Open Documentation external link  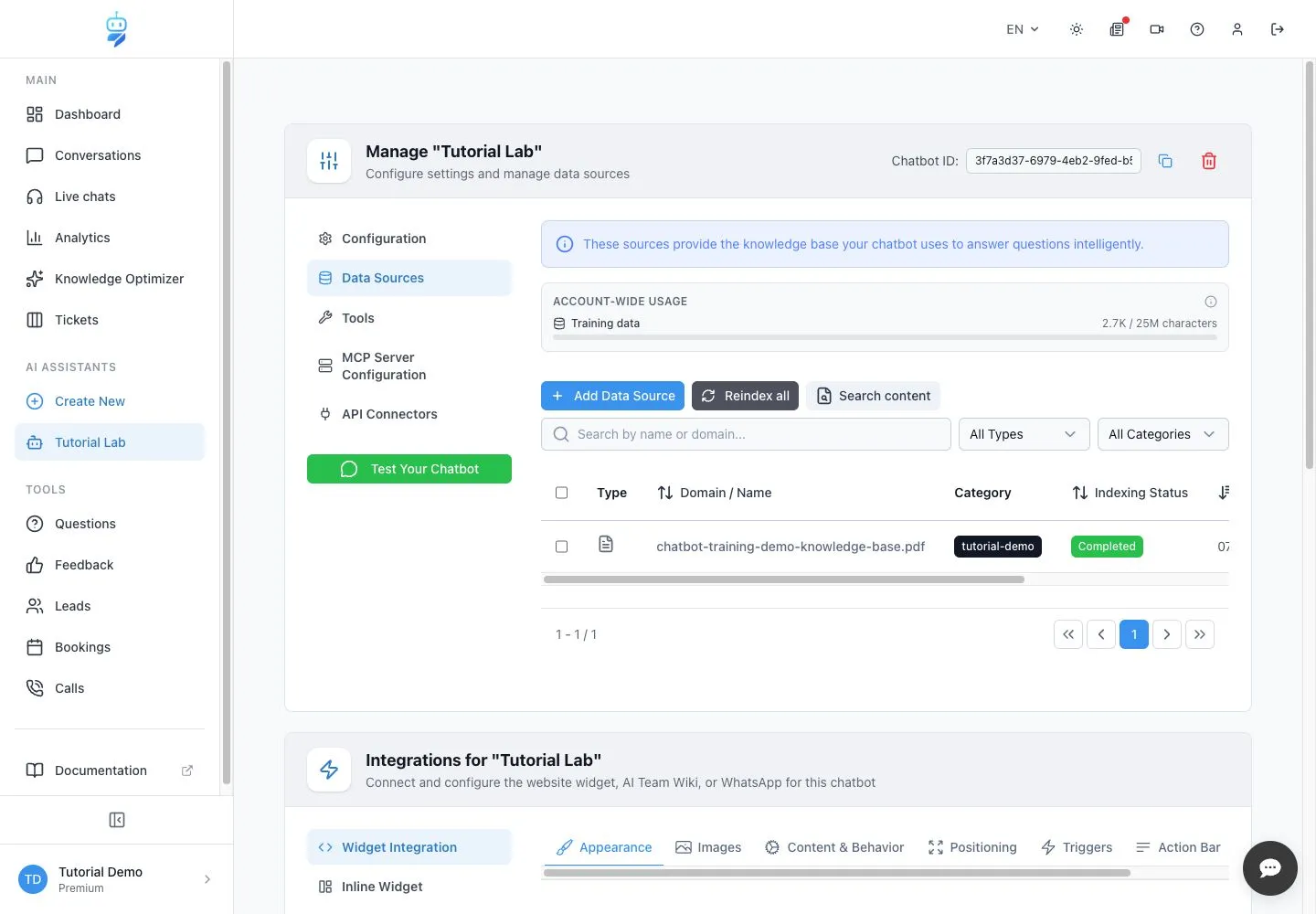coord(110,771)
